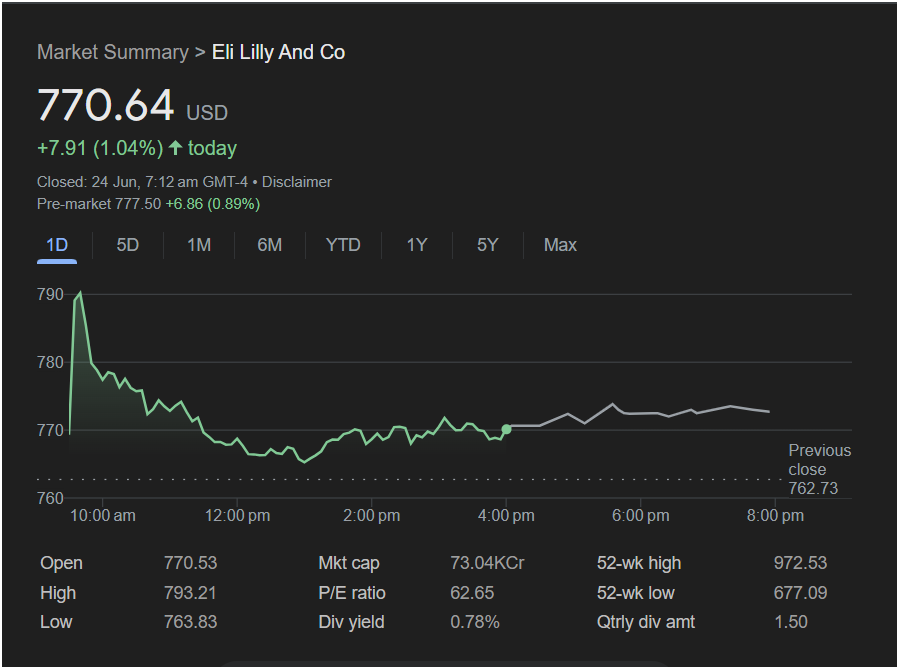Open the Market Summary link

(113, 52)
